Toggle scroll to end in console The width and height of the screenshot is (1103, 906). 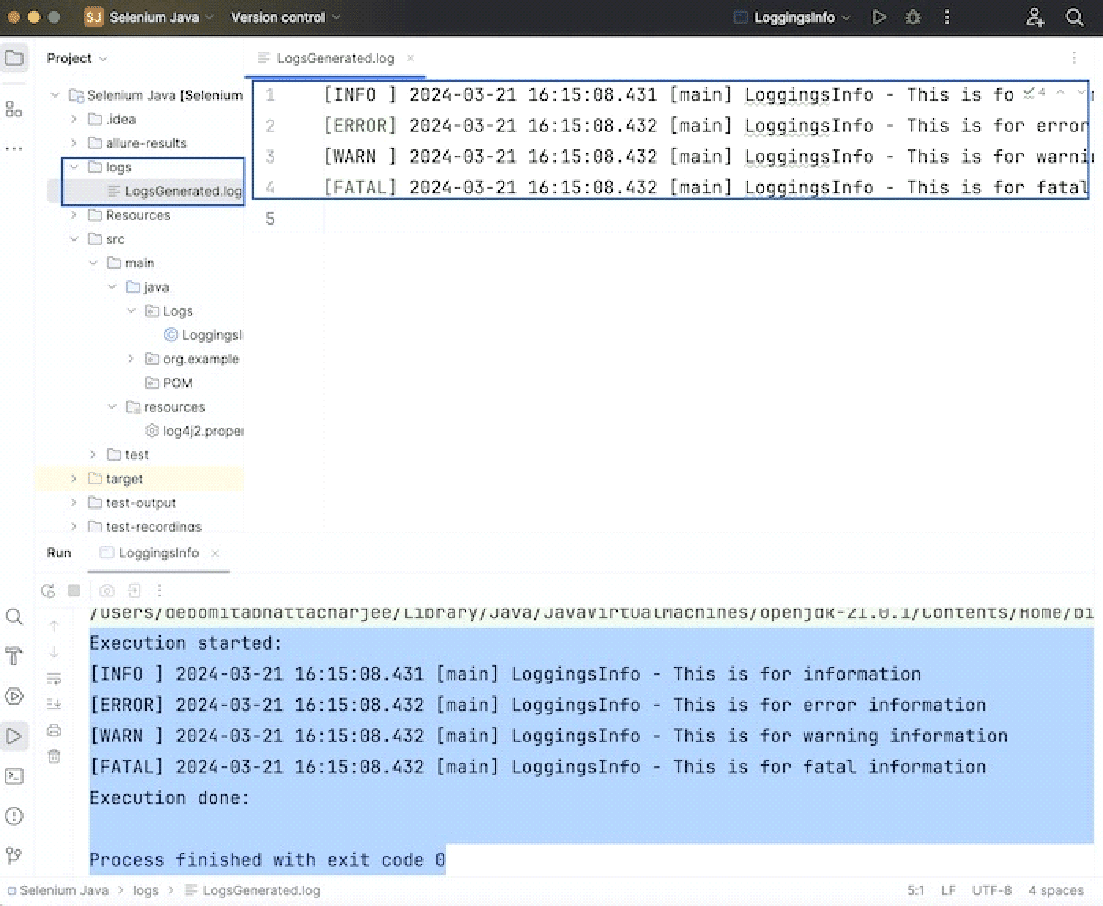(54, 704)
